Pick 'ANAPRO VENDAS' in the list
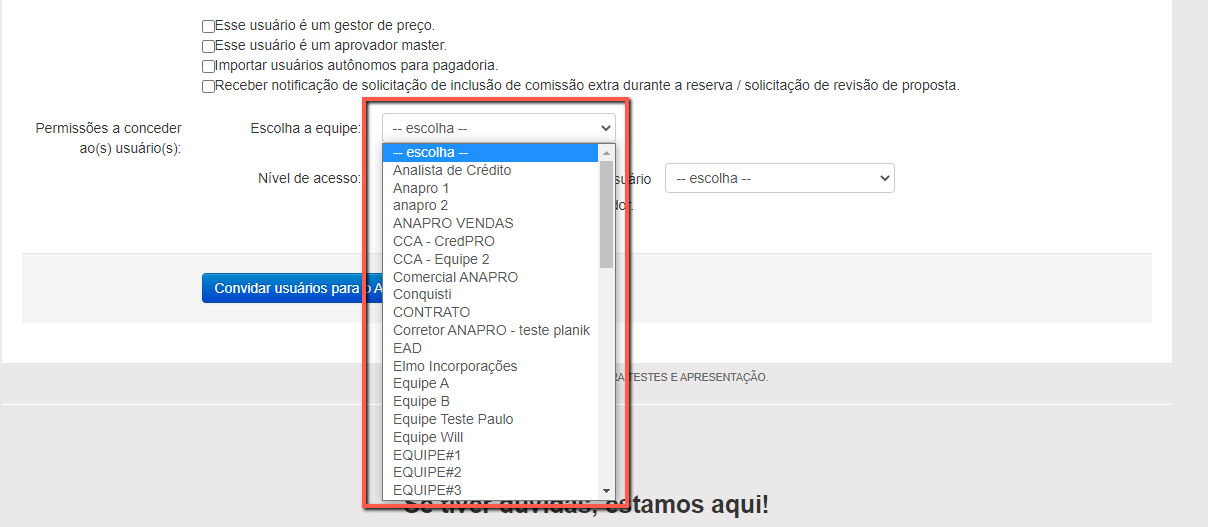The height and width of the screenshot is (527, 1208). point(453,223)
